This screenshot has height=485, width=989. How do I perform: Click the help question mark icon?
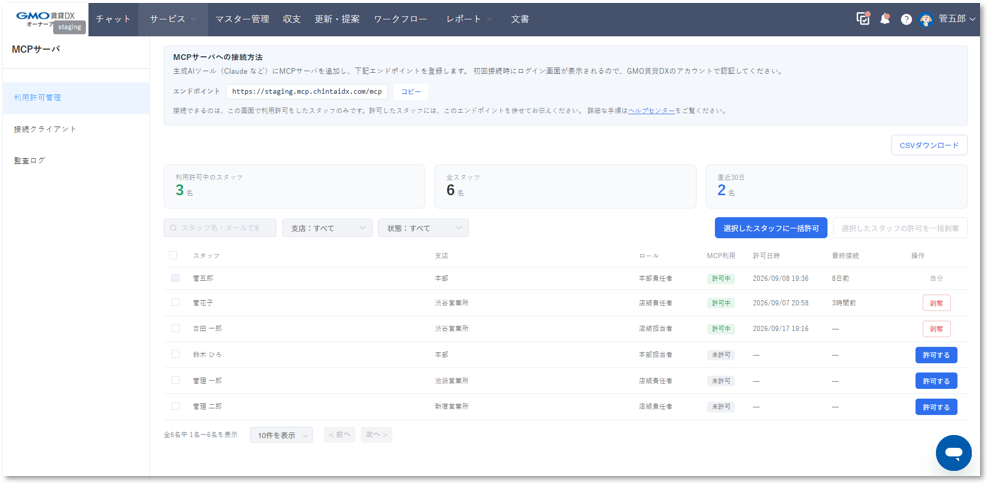click(x=906, y=20)
